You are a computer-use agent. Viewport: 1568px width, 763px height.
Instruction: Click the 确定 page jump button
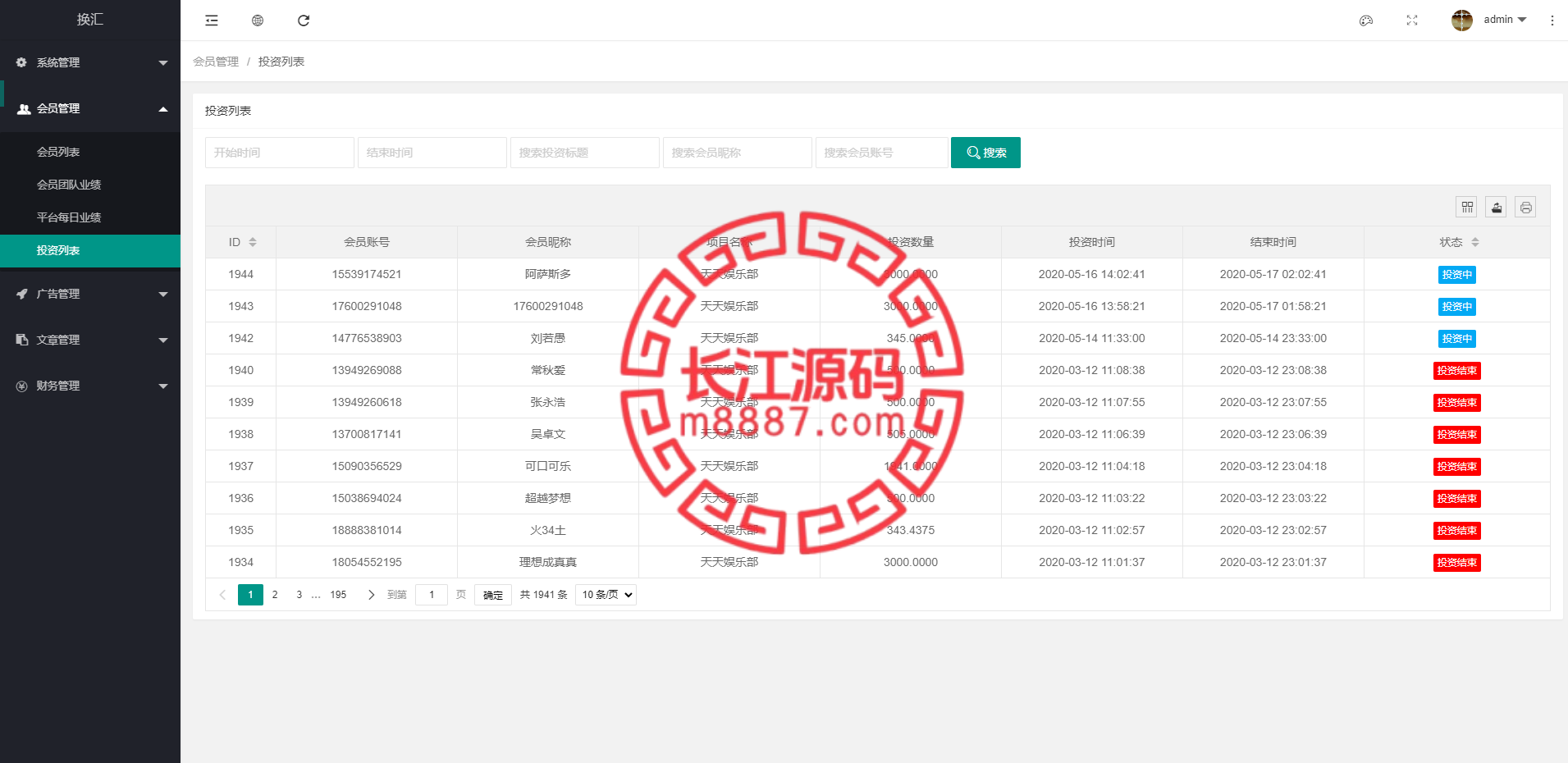tap(493, 595)
